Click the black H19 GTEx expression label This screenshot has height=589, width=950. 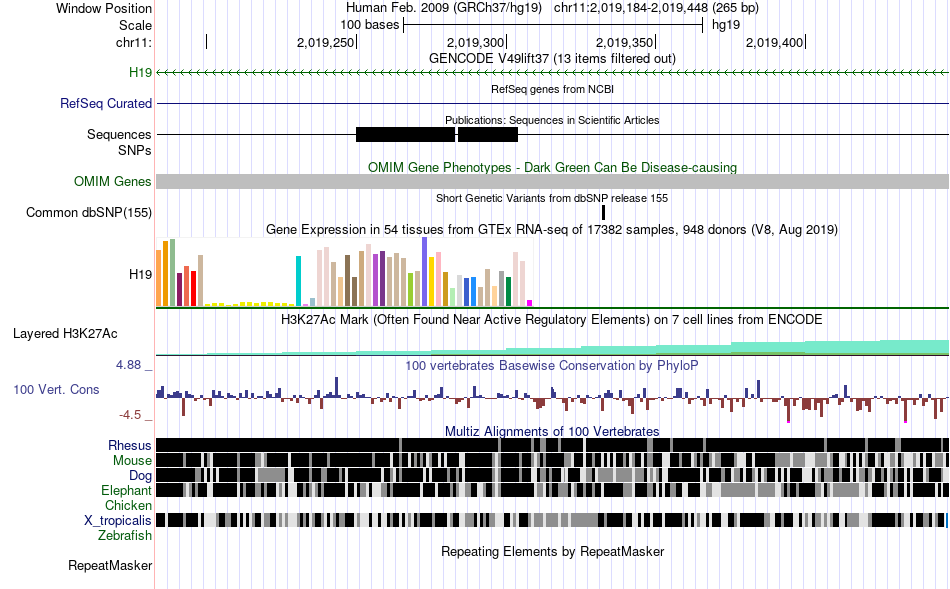(x=140, y=275)
